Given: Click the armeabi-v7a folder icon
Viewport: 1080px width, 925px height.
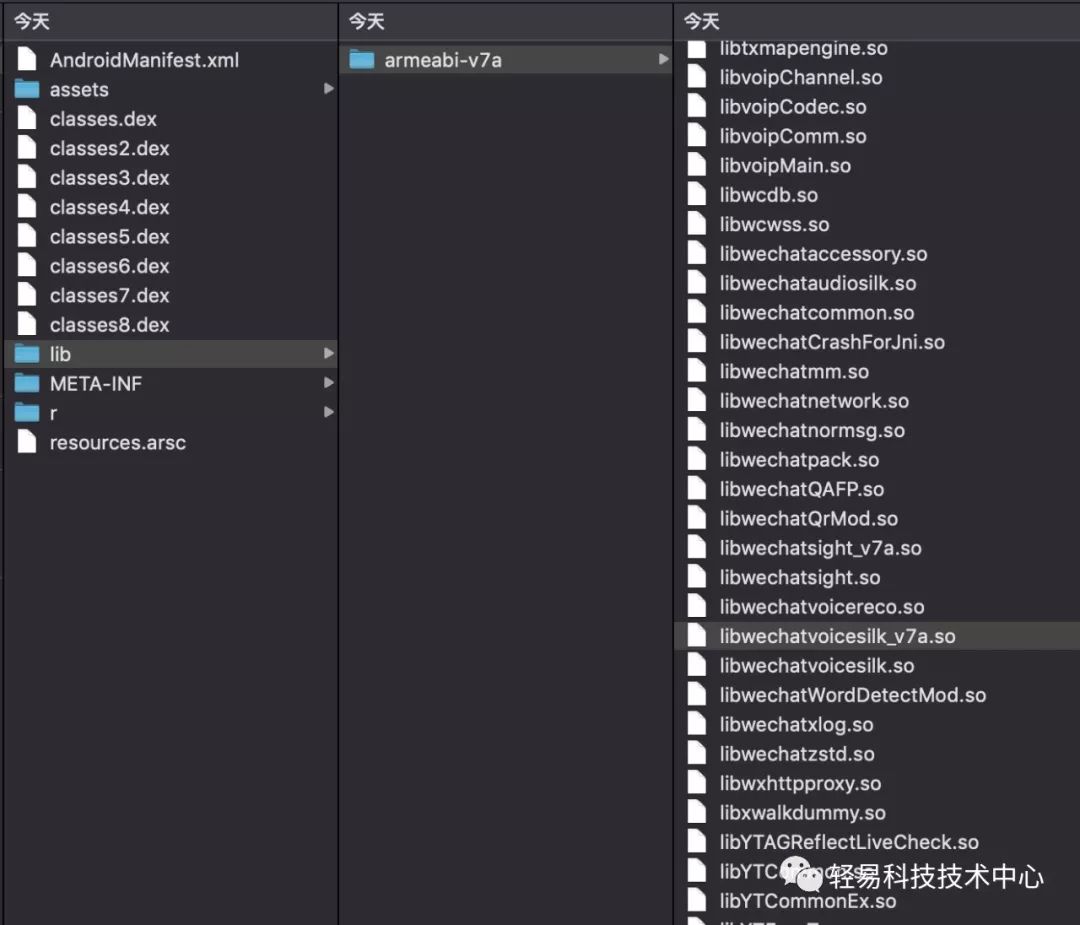Looking at the screenshot, I should 362,60.
